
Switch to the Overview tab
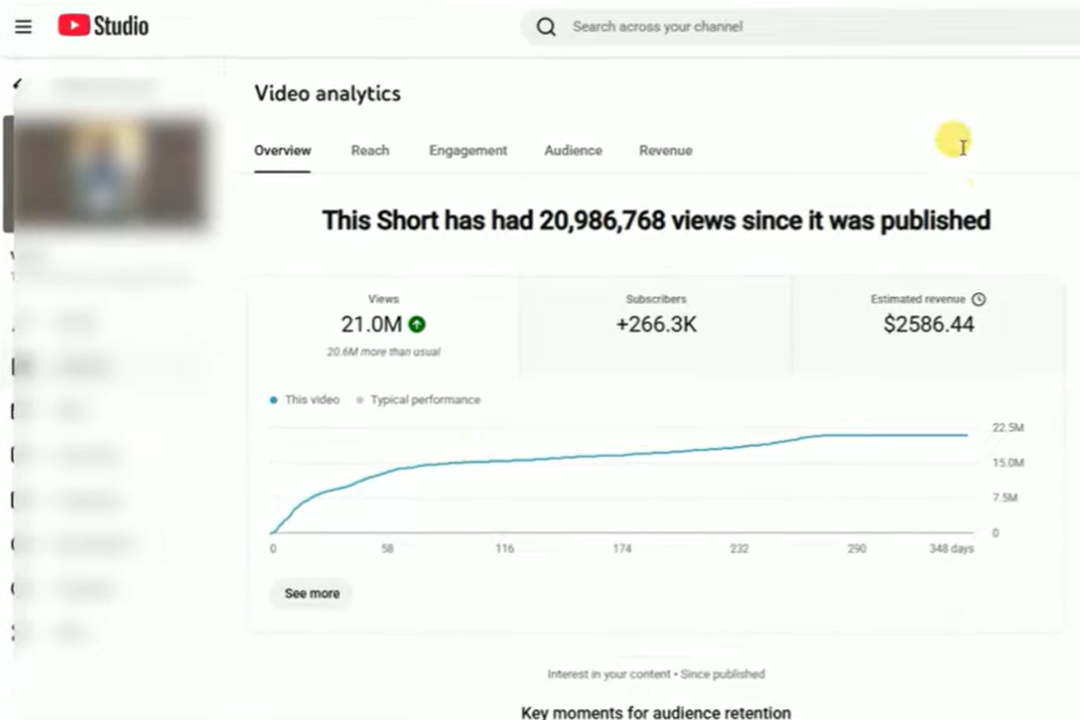[282, 151]
